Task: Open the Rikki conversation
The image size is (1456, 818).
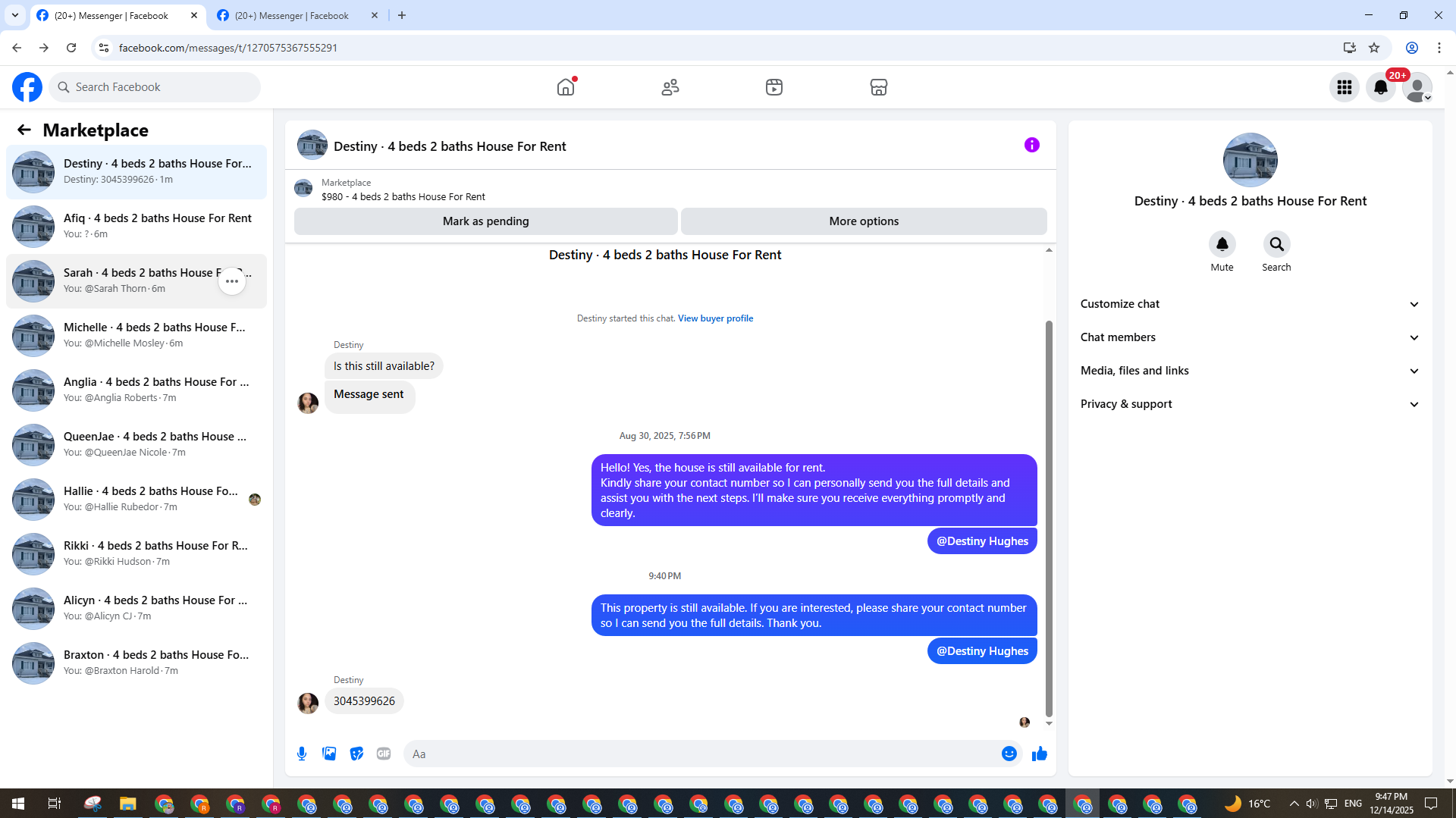Action: [x=136, y=554]
